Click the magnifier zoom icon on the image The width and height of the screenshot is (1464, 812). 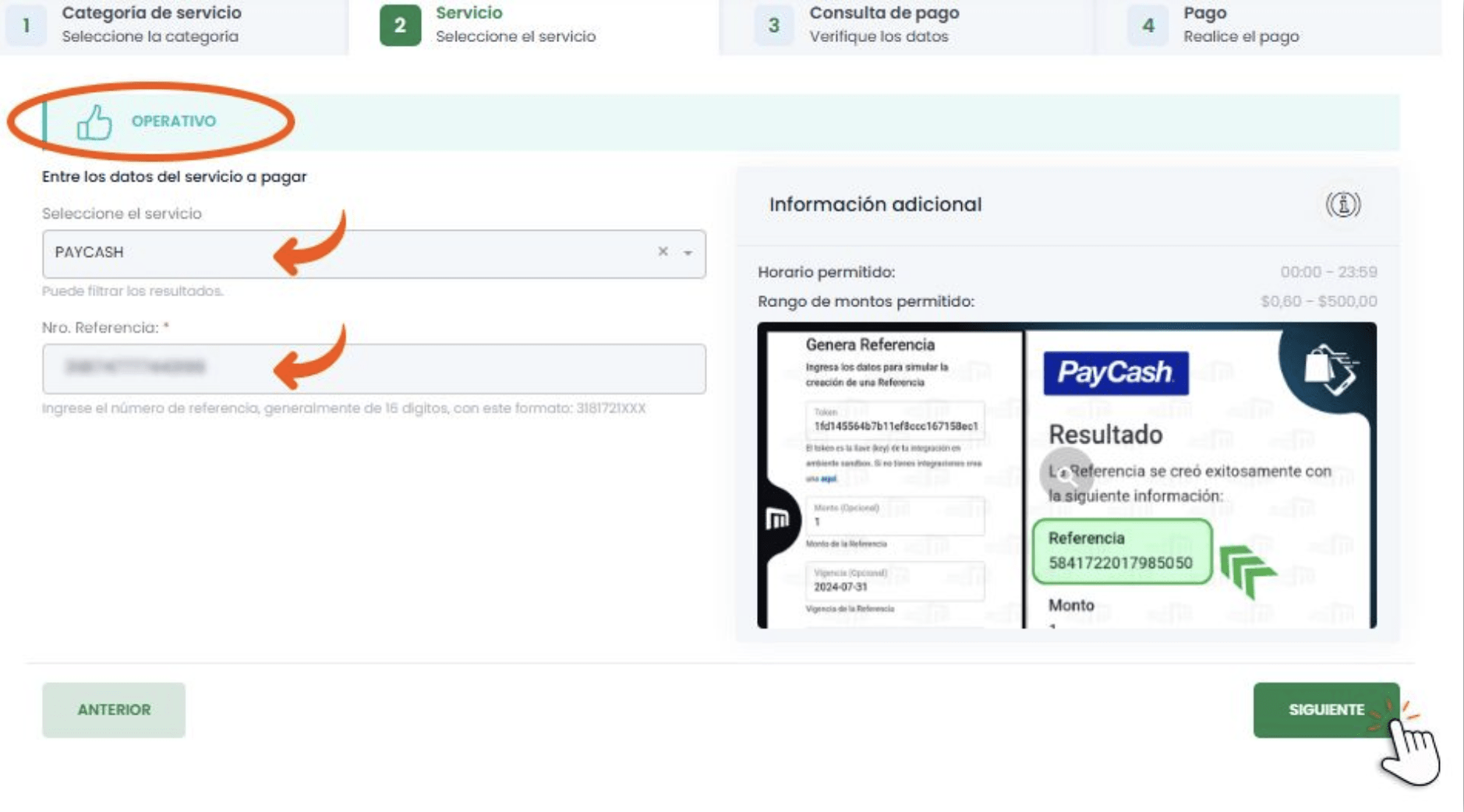(1066, 474)
